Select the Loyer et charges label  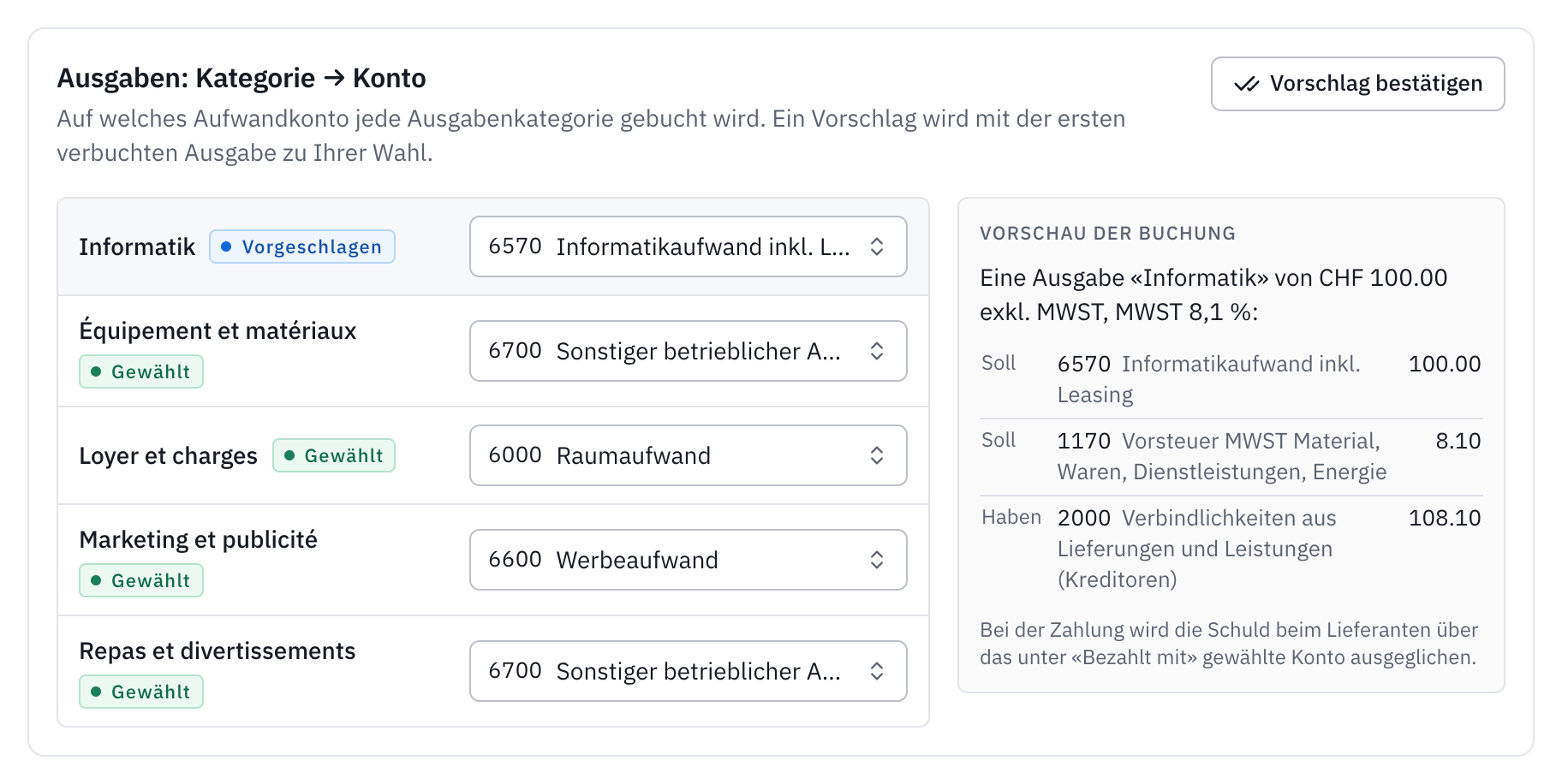coord(168,455)
